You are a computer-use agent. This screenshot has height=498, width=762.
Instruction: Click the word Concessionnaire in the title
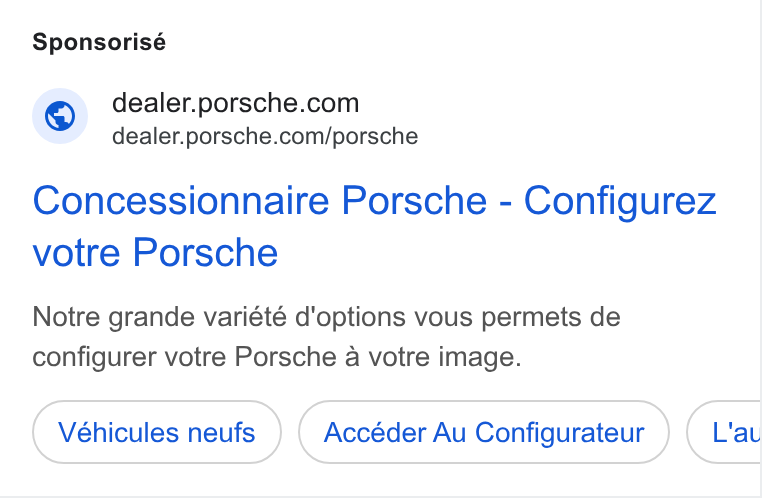181,200
